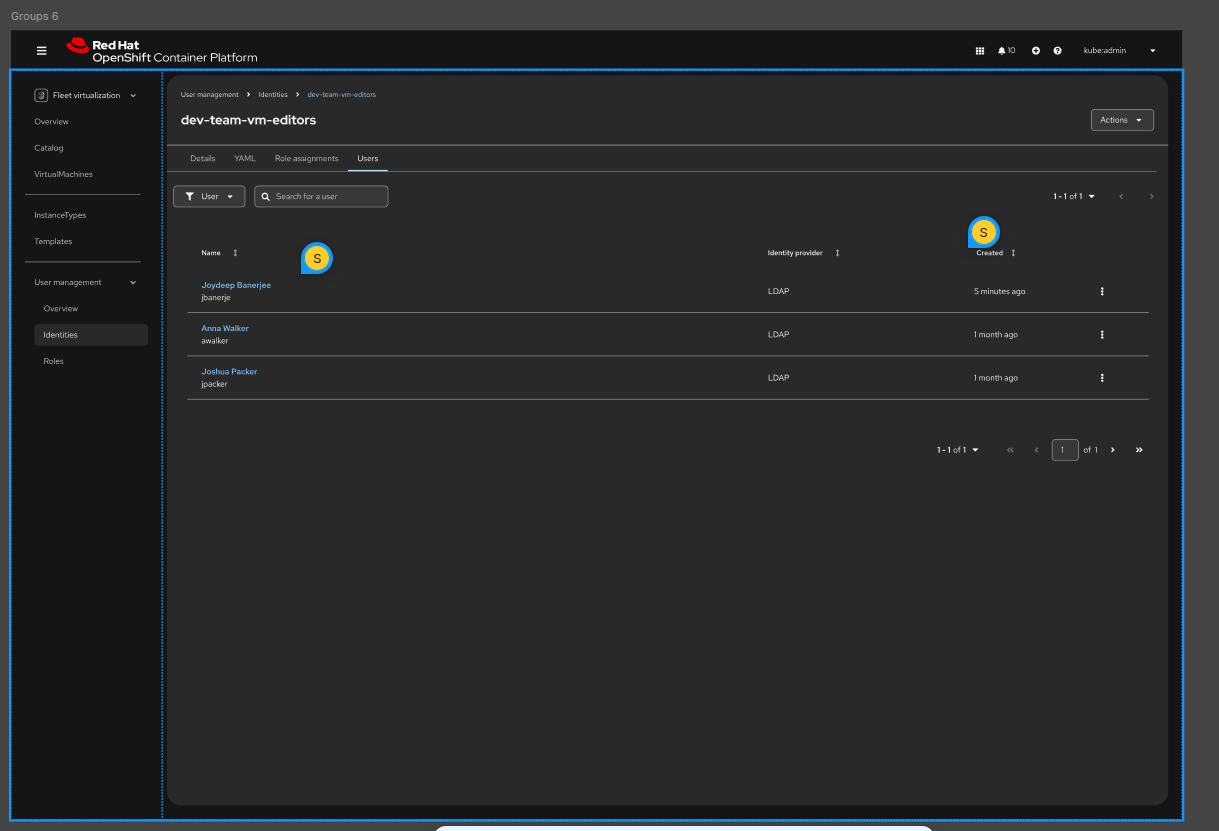Go to last page of pagination
The width and height of the screenshot is (1219, 831).
click(x=1139, y=450)
